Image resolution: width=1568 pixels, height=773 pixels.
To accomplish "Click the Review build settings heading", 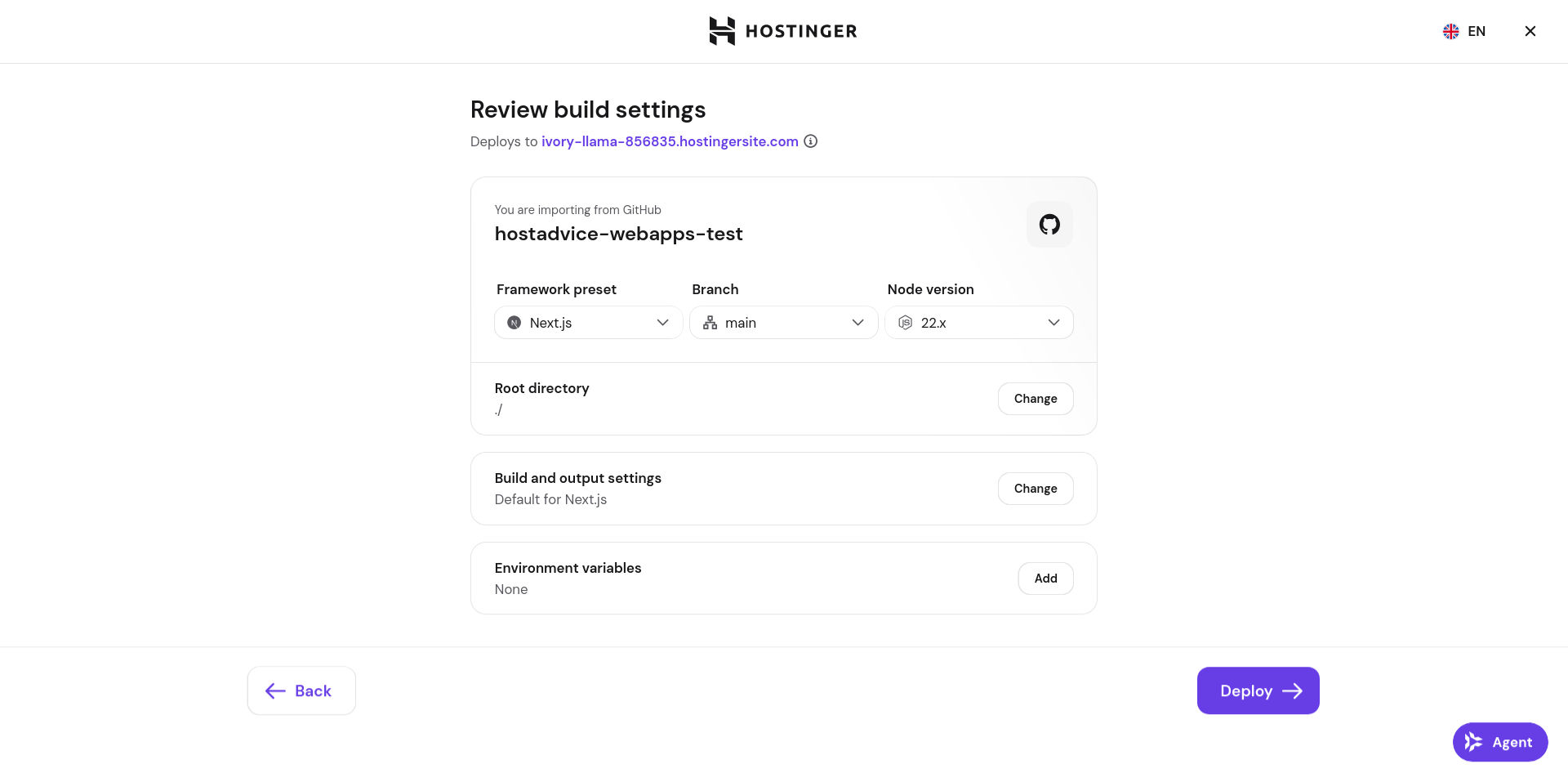I will click(588, 109).
